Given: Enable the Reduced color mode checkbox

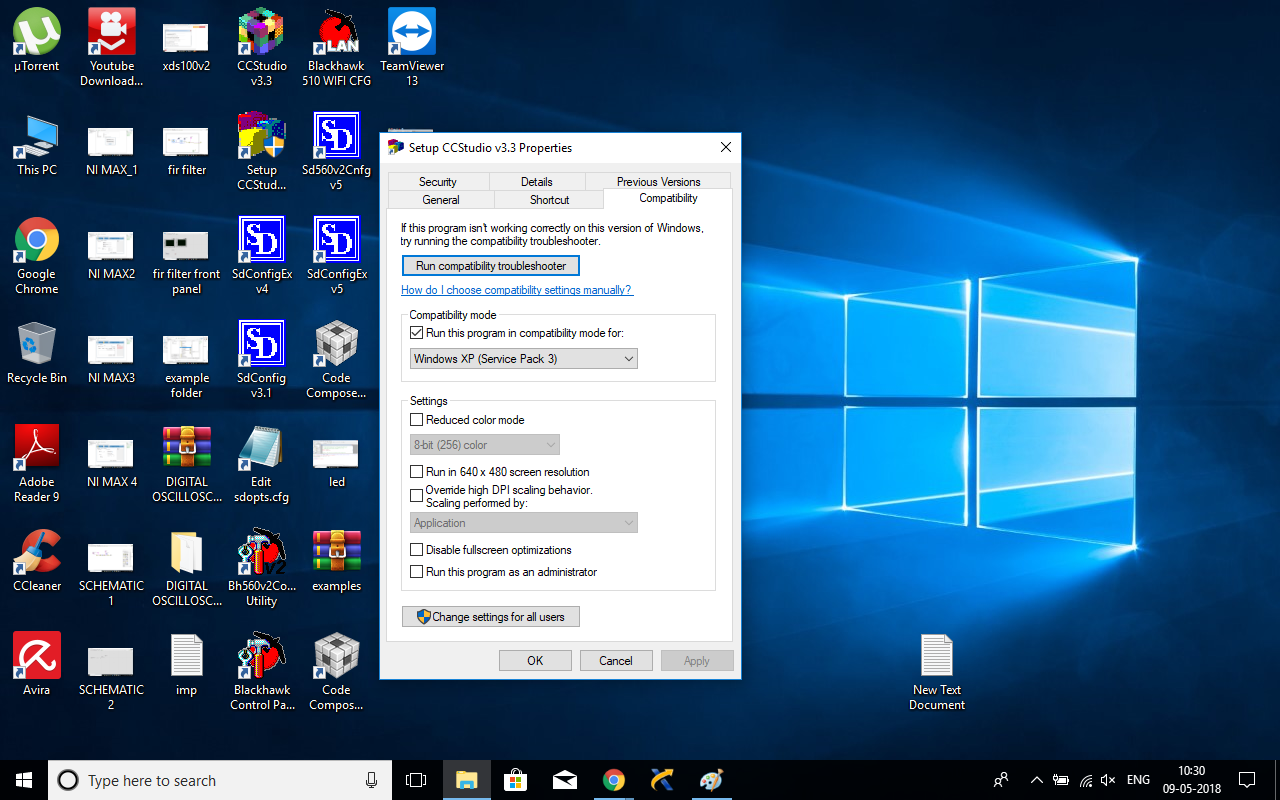Looking at the screenshot, I should click(x=417, y=420).
